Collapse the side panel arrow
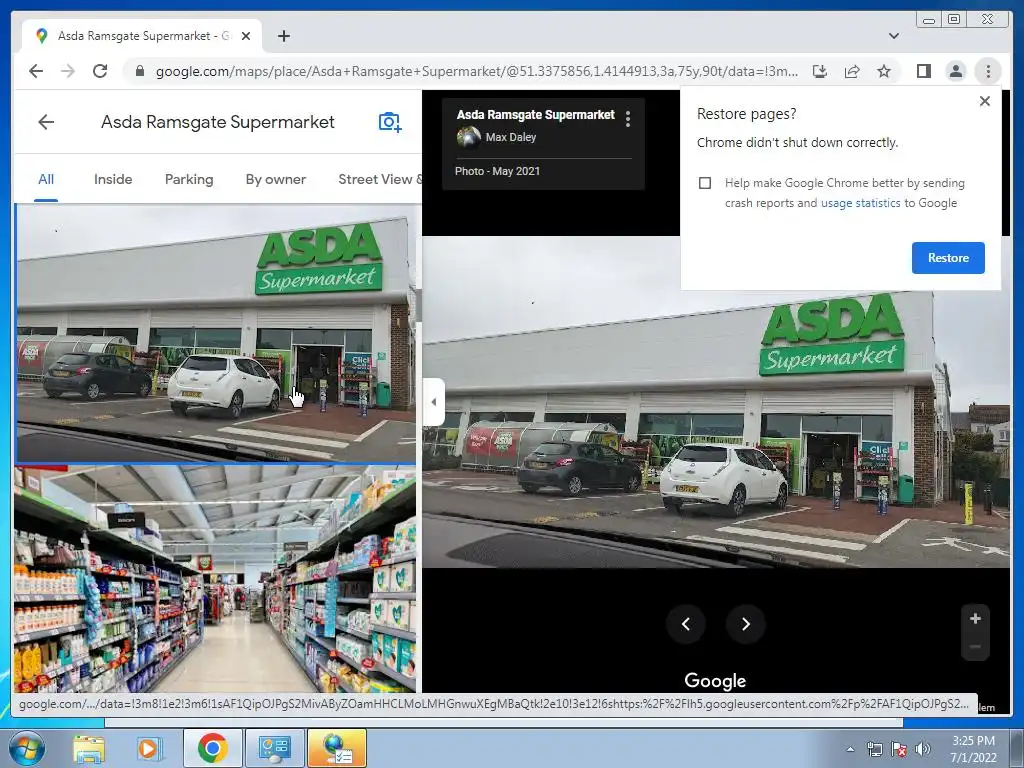 (x=433, y=402)
